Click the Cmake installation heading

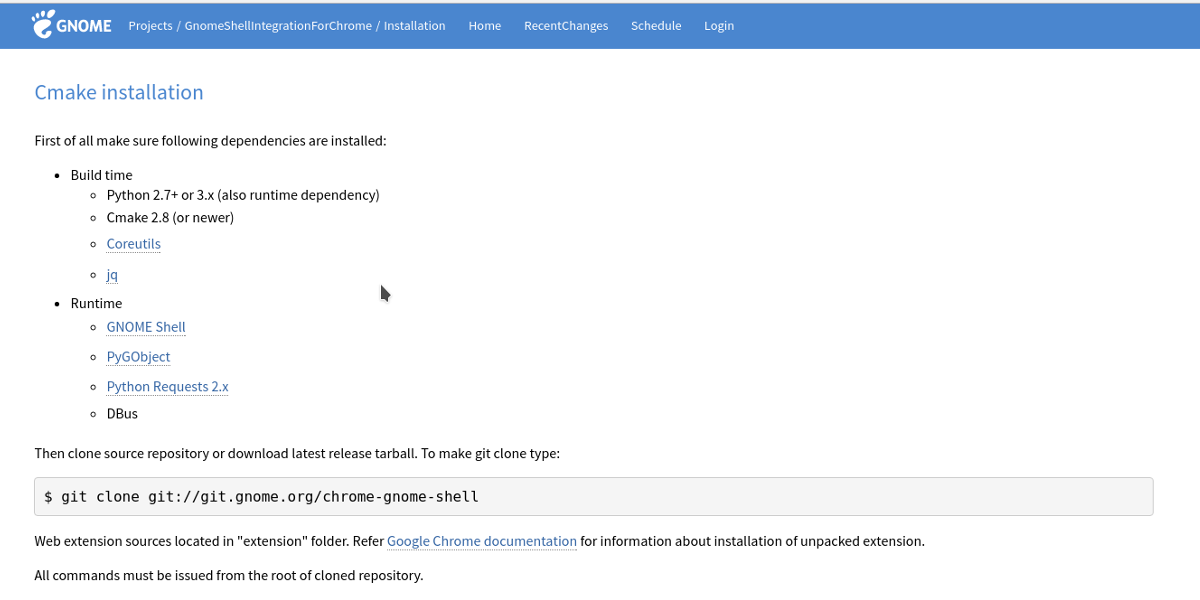tap(119, 92)
